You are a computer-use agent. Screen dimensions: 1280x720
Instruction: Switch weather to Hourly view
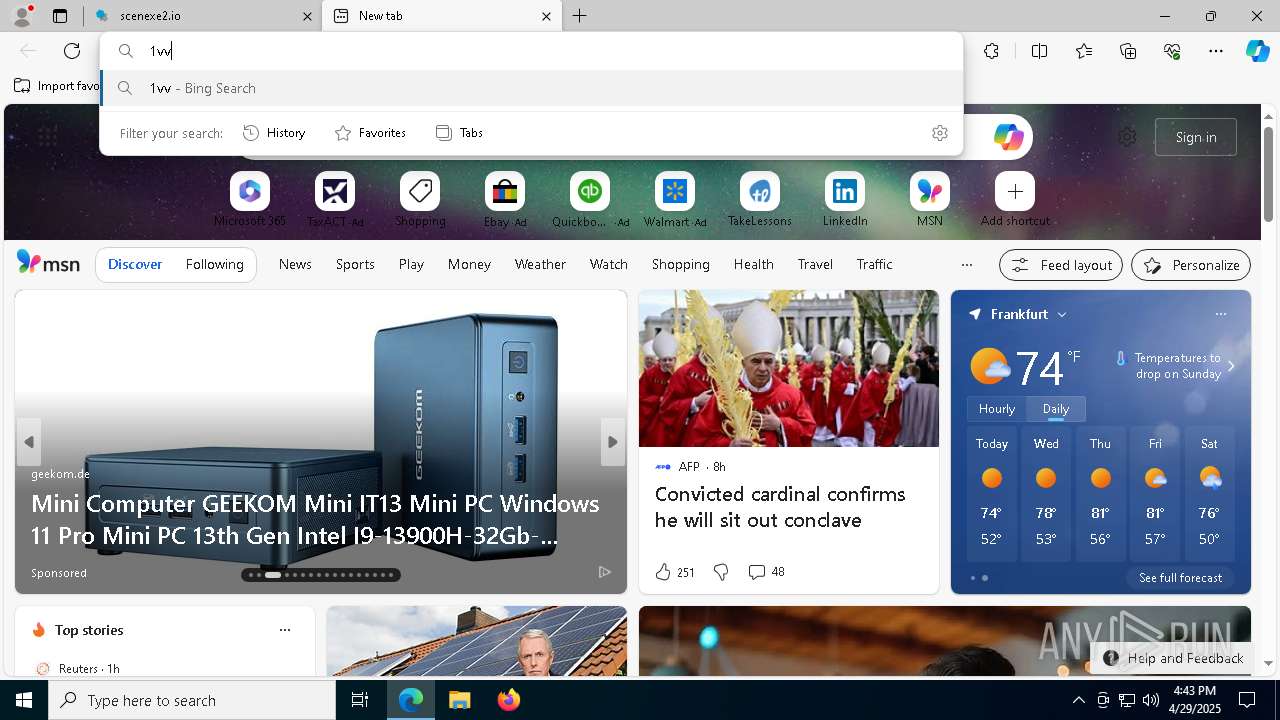point(997,409)
